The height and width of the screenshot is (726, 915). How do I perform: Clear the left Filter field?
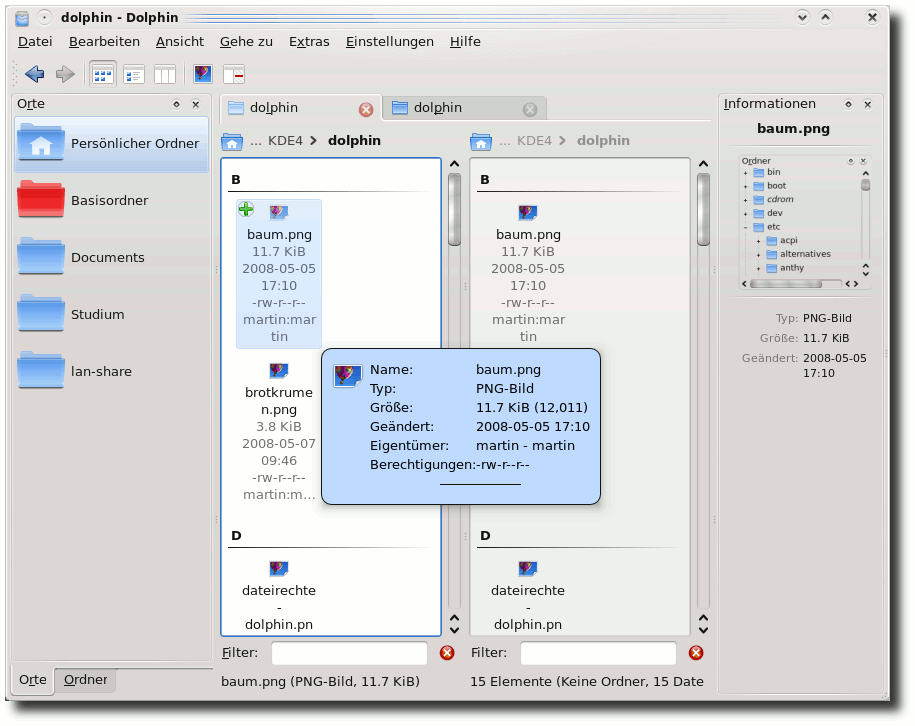tap(447, 652)
